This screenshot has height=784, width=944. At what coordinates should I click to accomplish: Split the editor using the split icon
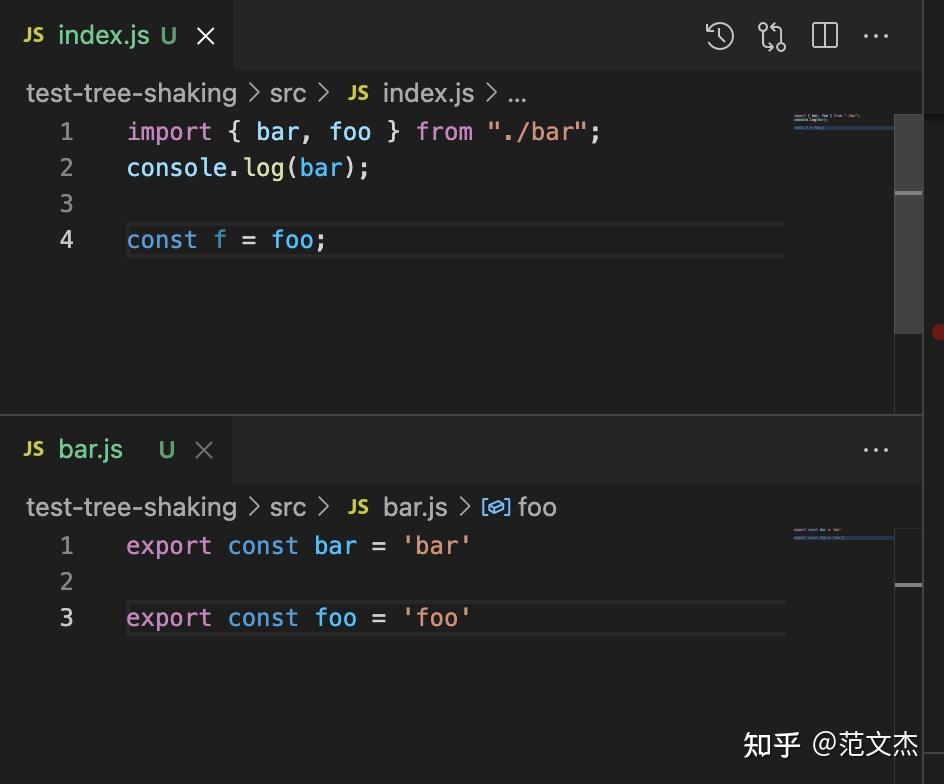[x=823, y=35]
